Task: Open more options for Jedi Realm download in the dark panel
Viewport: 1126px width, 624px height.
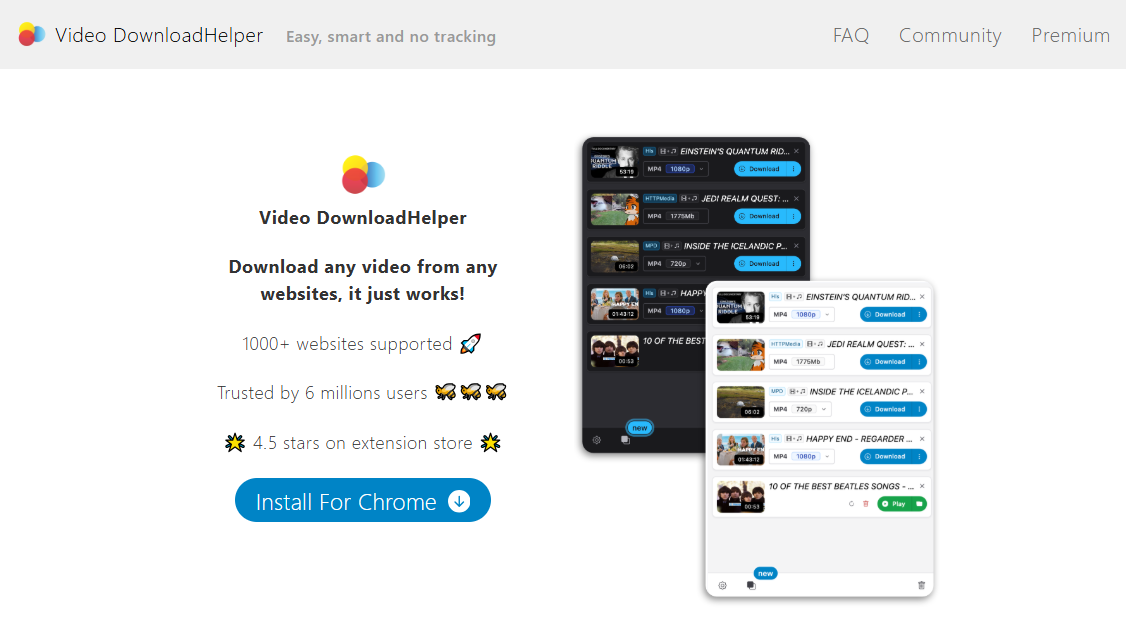Action: [x=794, y=216]
